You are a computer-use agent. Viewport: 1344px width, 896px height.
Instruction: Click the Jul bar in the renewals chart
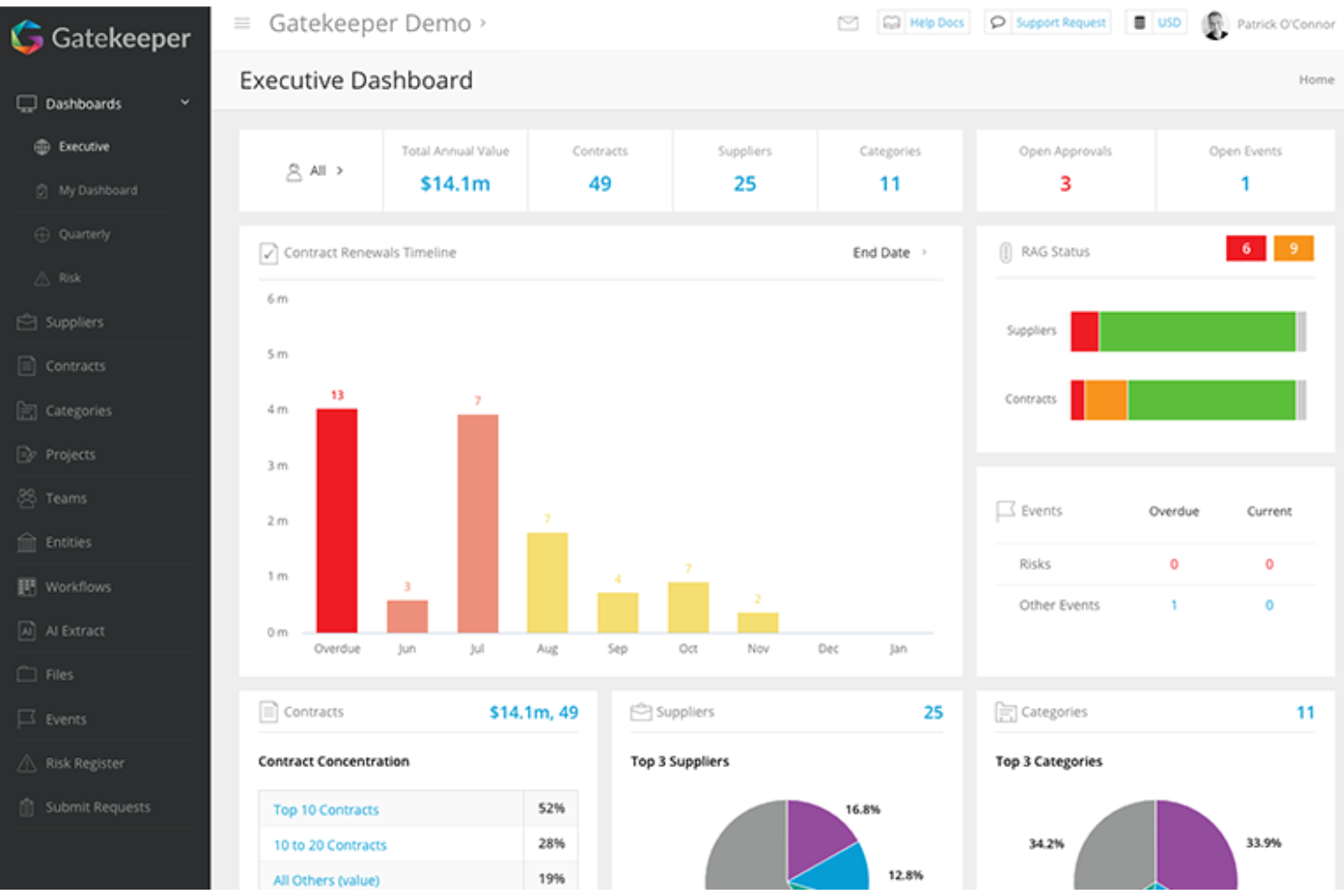point(478,523)
